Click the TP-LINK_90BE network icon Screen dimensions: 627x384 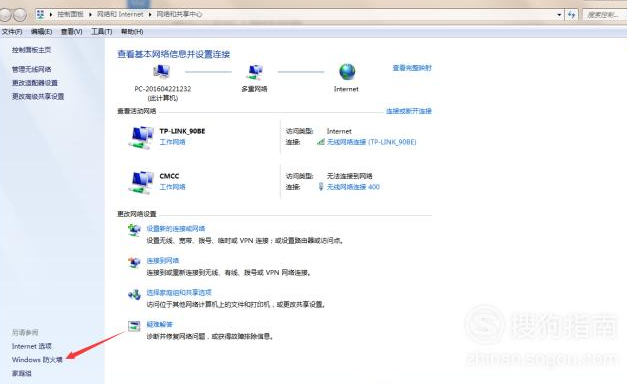click(x=141, y=137)
